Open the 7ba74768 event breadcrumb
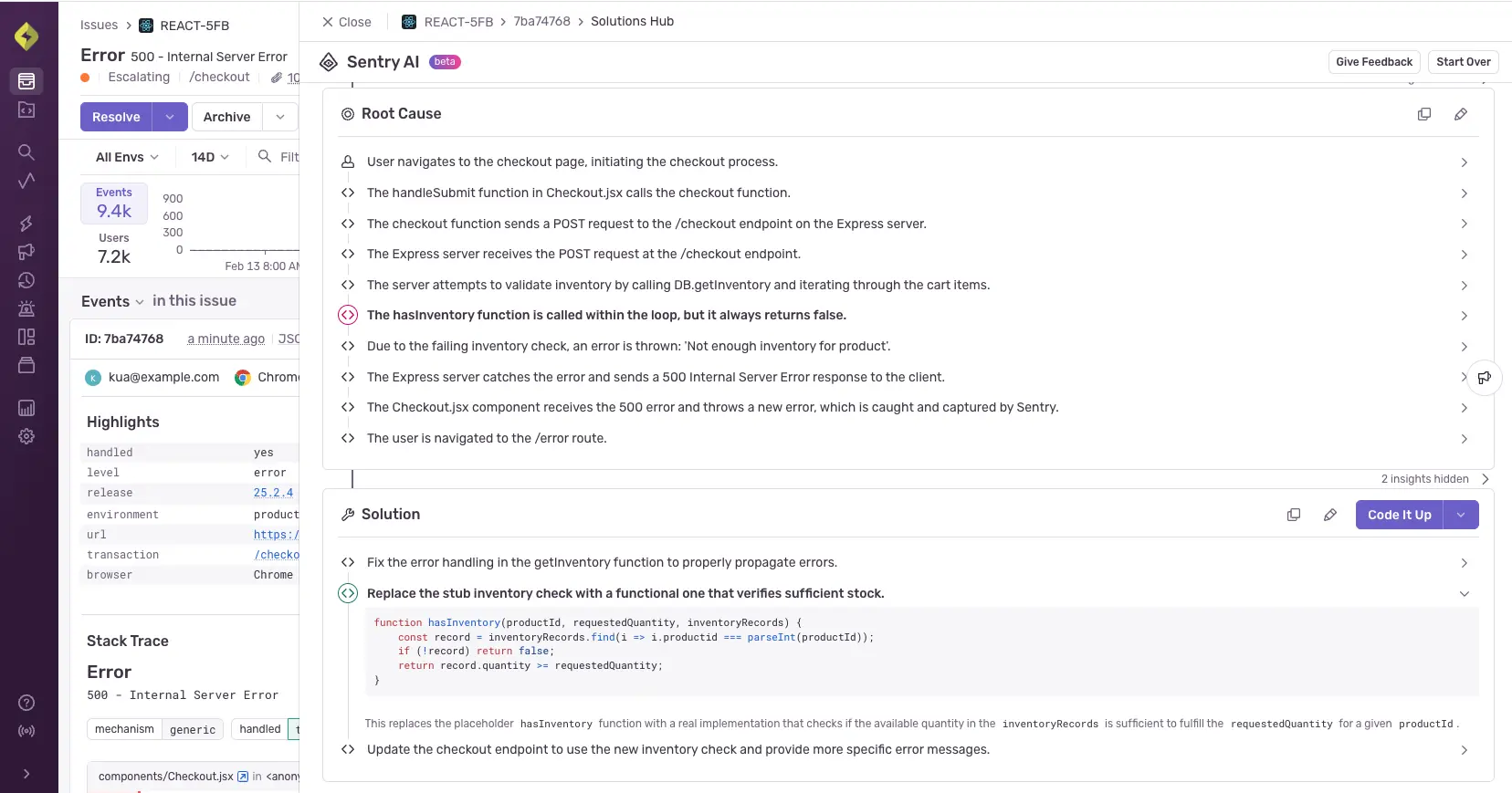 pyautogui.click(x=541, y=21)
